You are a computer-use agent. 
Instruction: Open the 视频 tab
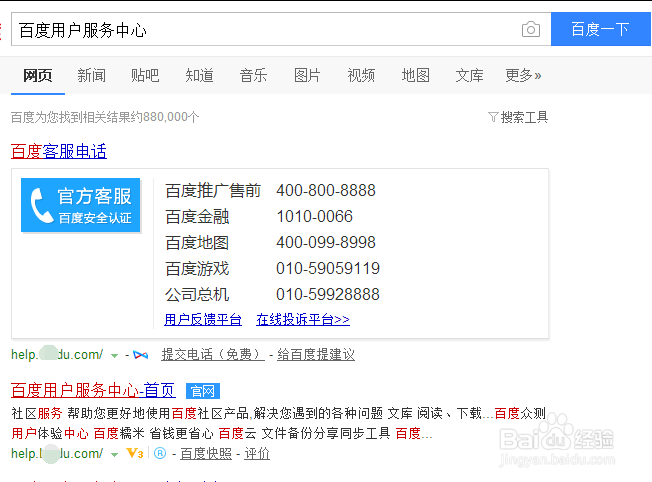pos(361,75)
